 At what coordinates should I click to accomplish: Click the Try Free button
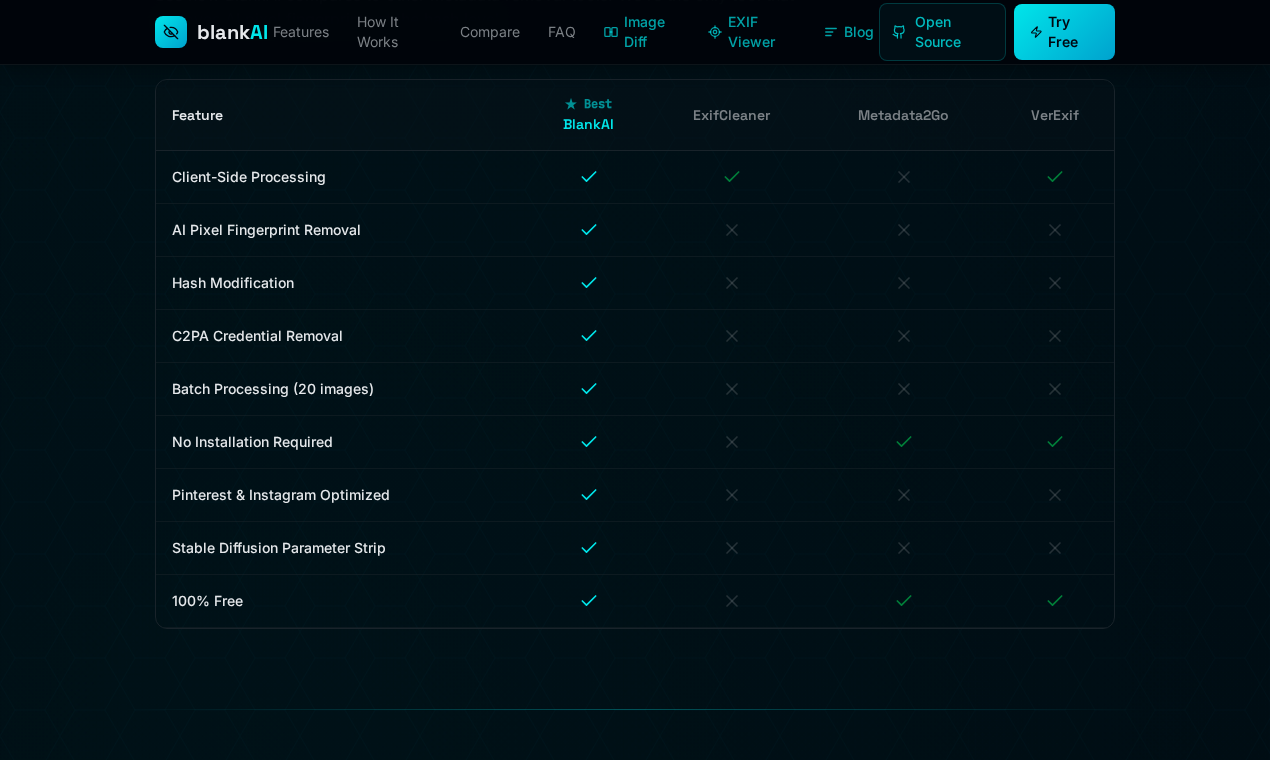(1064, 32)
